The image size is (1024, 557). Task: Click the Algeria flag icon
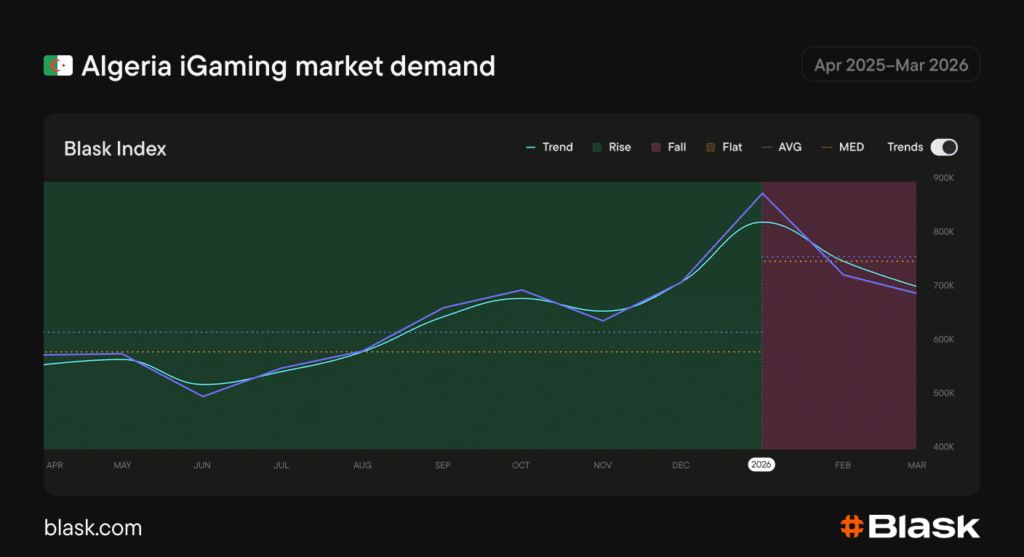tap(58, 66)
